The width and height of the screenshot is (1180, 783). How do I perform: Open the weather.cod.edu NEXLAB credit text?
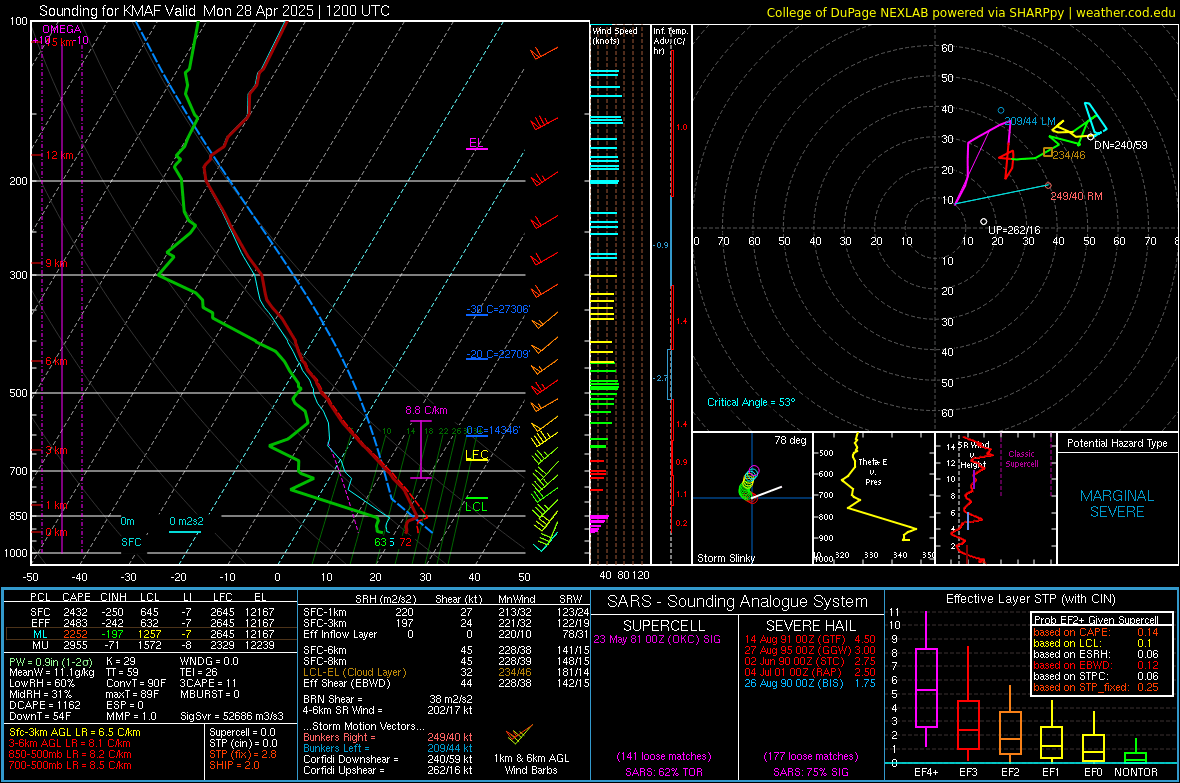click(x=970, y=12)
